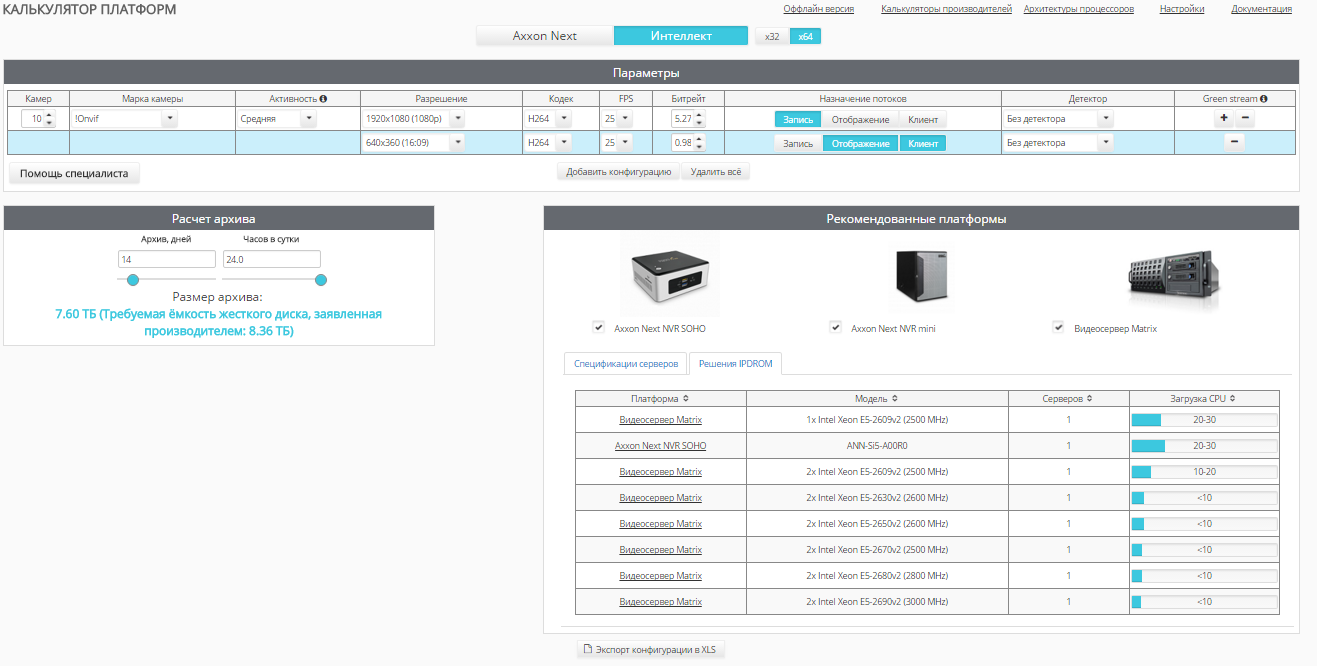This screenshot has width=1317, height=667.
Task: Click the Часов в сутки input field
Action: pos(271,259)
